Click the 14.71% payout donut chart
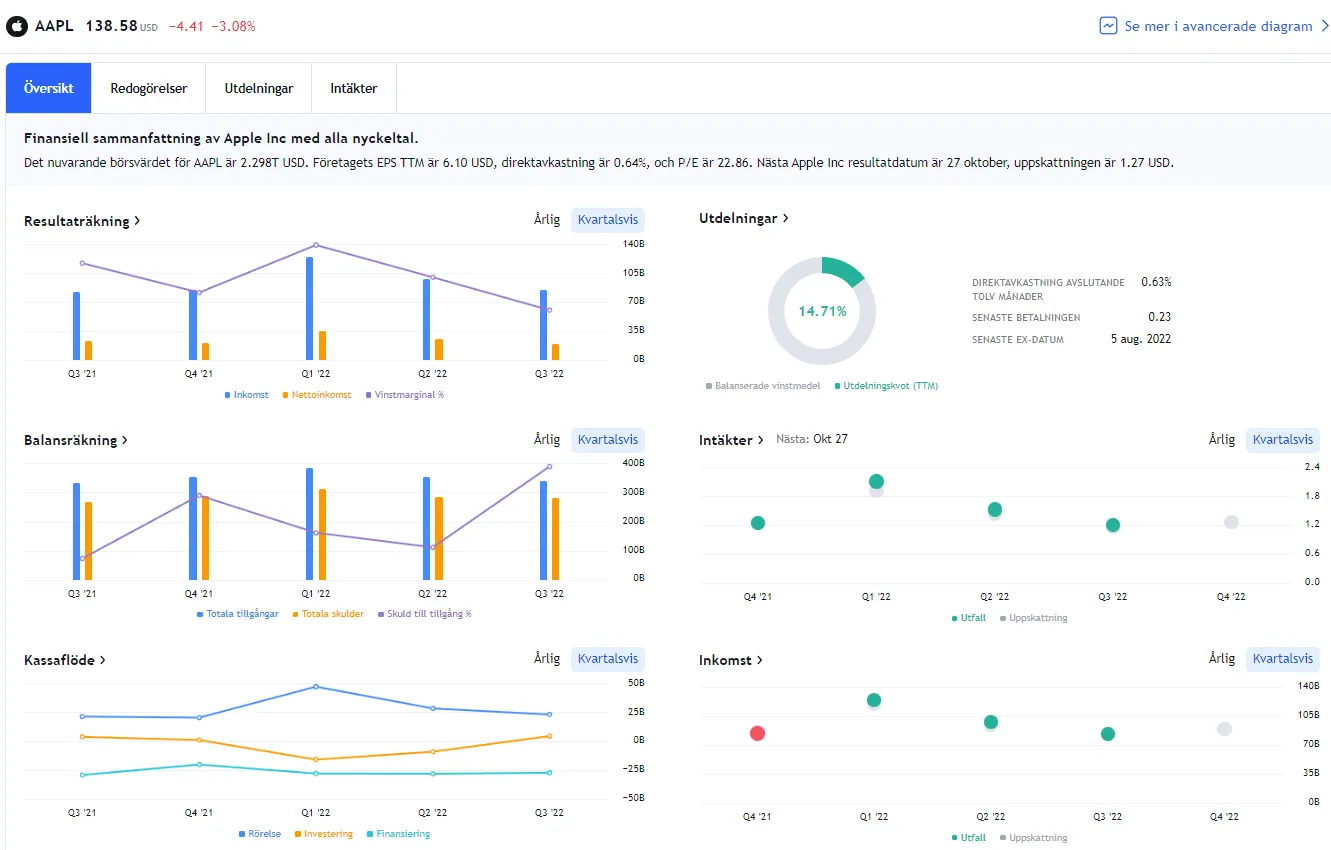1331x850 pixels. 822,311
